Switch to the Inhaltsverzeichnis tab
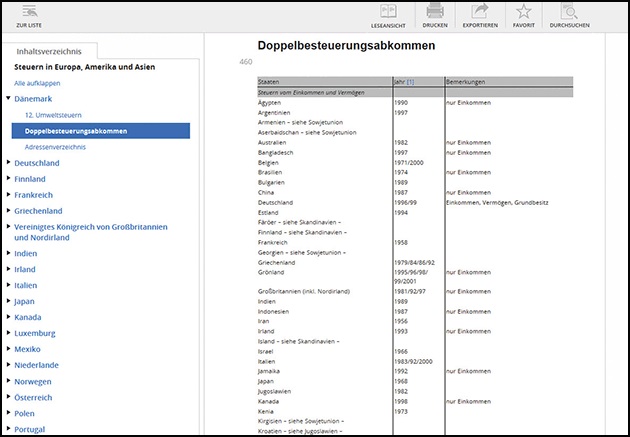630x437 pixels. (x=49, y=52)
